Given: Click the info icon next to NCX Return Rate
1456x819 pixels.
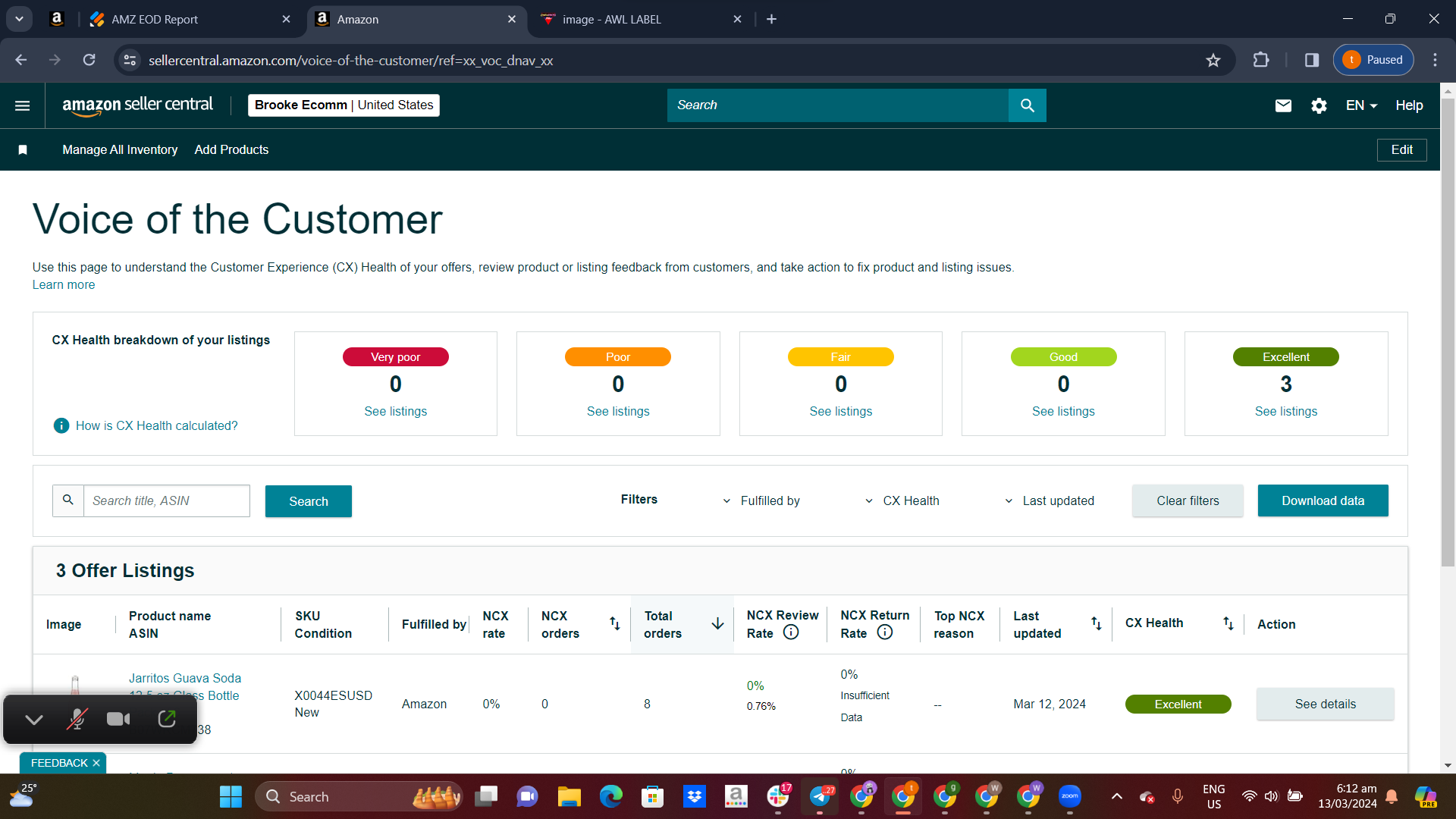Looking at the screenshot, I should [885, 632].
